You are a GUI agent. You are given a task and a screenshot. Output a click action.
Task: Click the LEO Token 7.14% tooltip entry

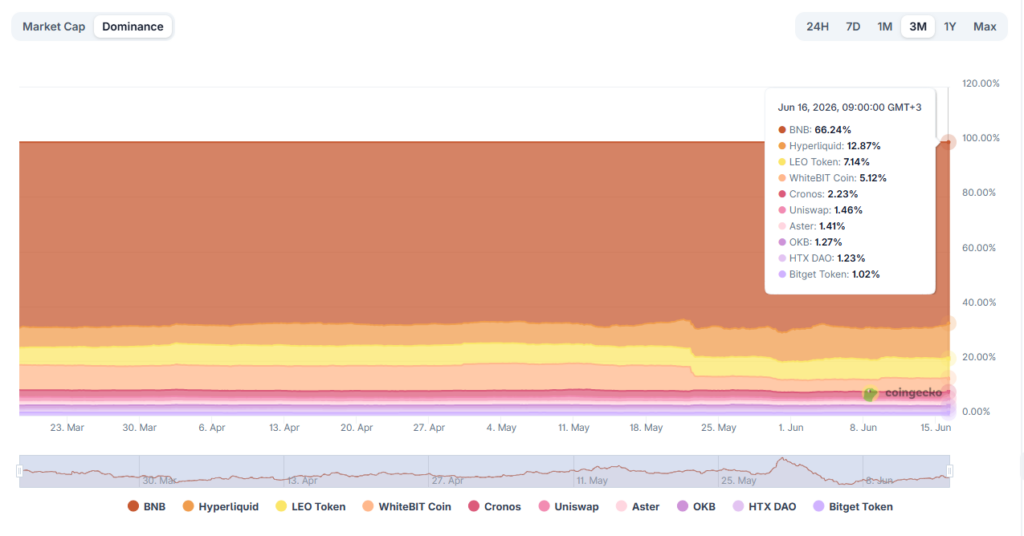[x=824, y=162]
